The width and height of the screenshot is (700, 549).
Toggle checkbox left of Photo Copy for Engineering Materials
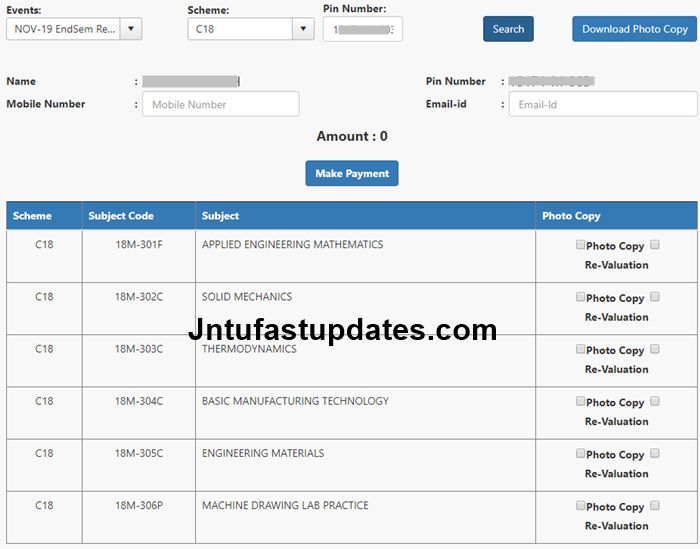580,453
